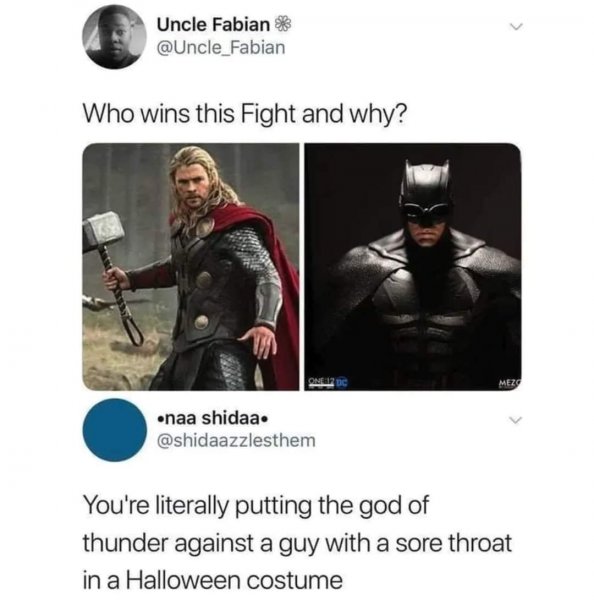Click the •naa shidaa• display name

coord(212,418)
